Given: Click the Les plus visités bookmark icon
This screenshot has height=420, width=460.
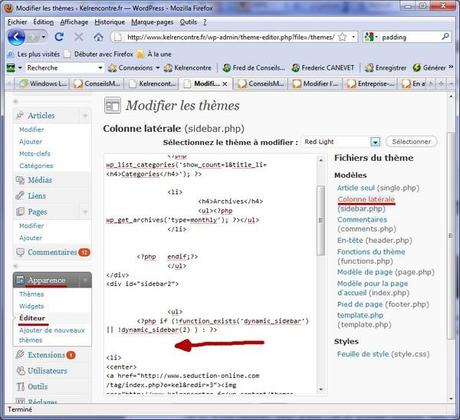Looking at the screenshot, I should 11,54.
